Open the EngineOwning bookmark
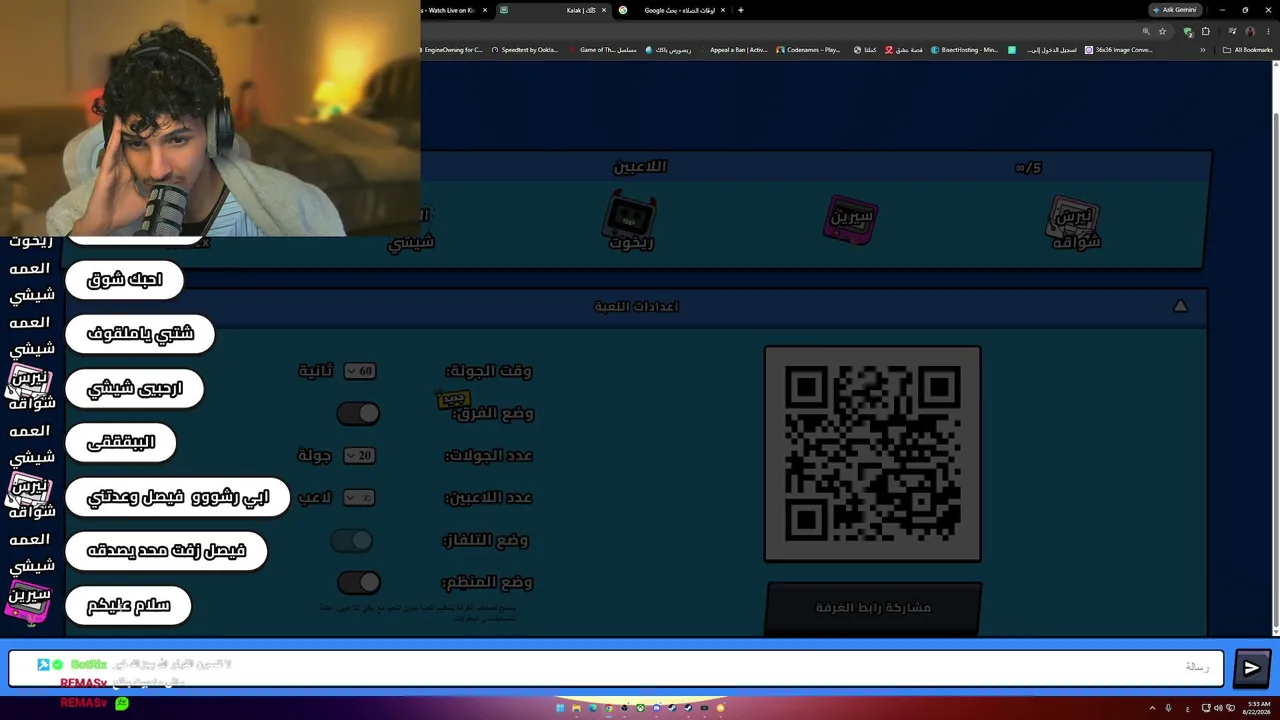The width and height of the screenshot is (1280, 720). [452, 50]
